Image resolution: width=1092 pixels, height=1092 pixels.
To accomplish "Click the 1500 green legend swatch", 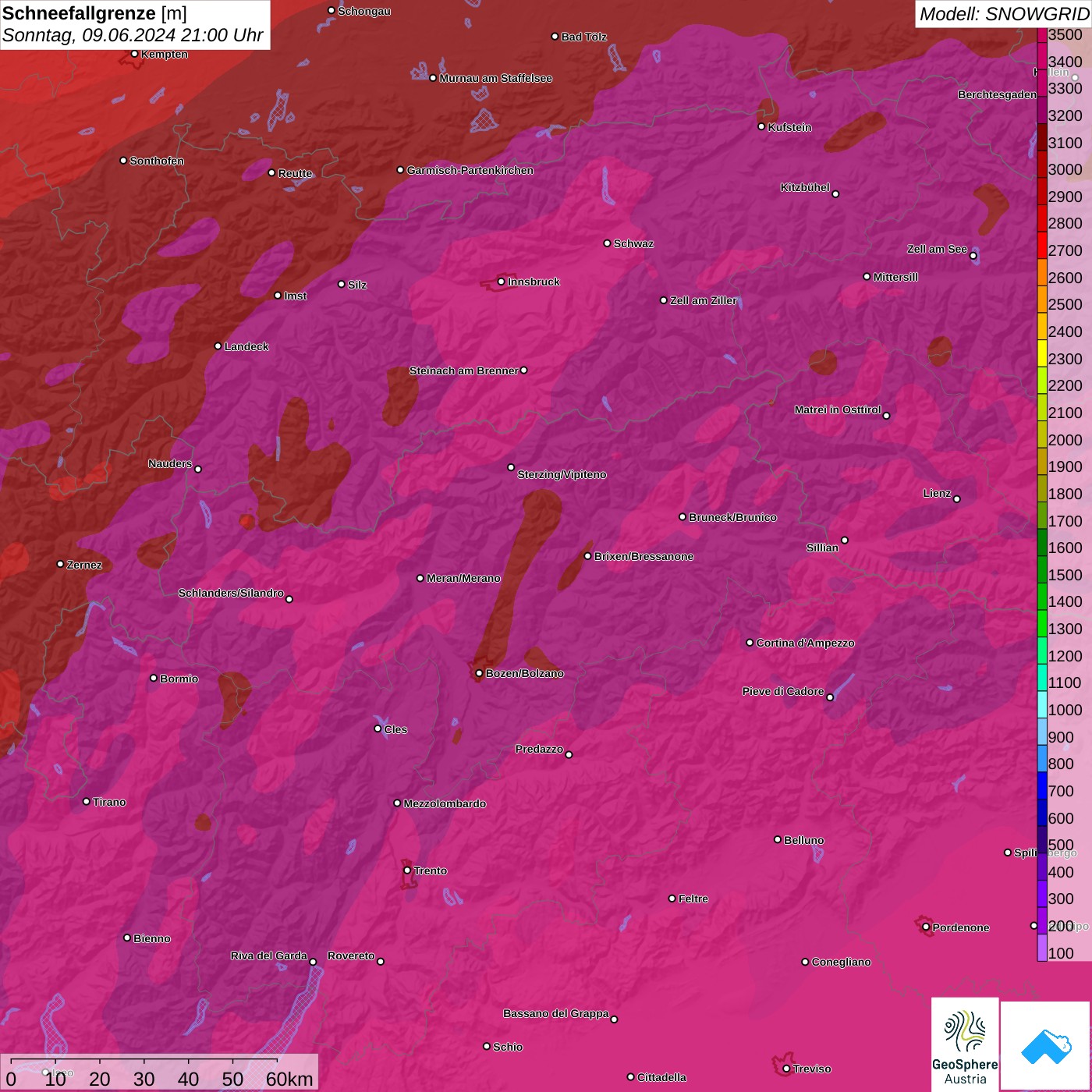I will pos(1042,569).
